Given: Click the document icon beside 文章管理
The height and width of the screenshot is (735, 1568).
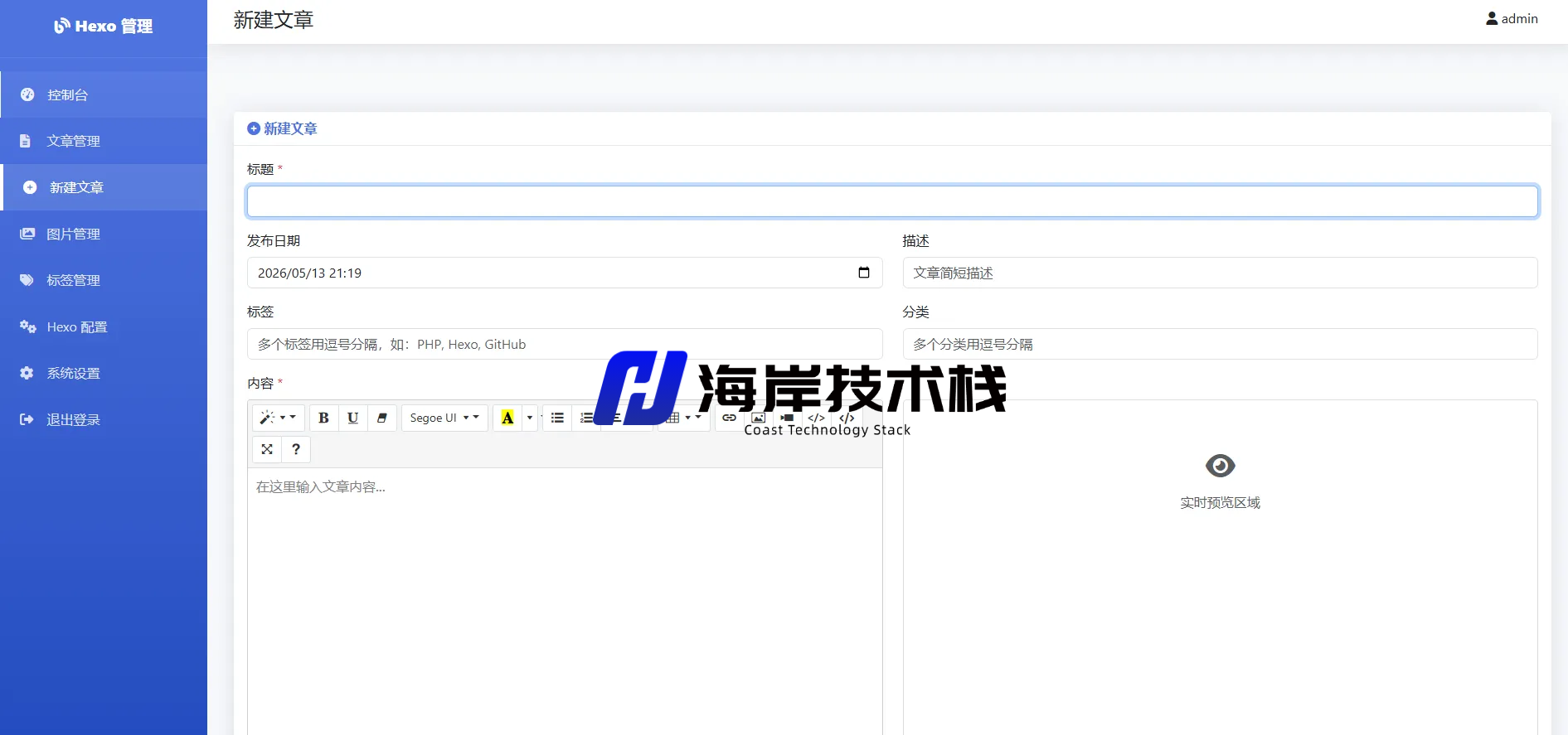Looking at the screenshot, I should (26, 141).
